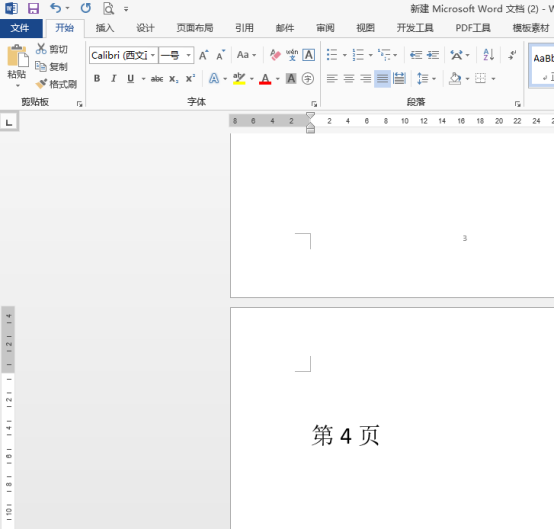Open the Asian Layout (Chinese typography) icon
This screenshot has width=554, height=529.
456,55
